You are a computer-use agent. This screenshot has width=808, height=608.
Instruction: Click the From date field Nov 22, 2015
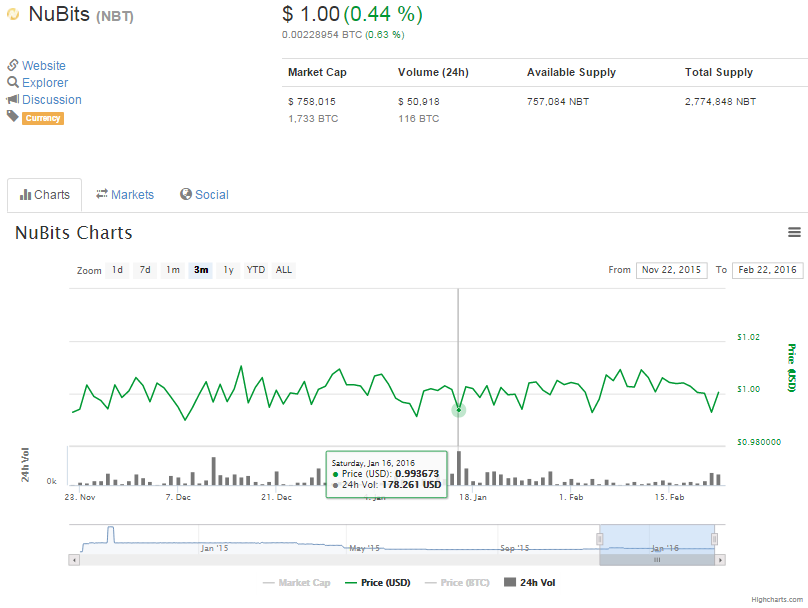point(671,270)
